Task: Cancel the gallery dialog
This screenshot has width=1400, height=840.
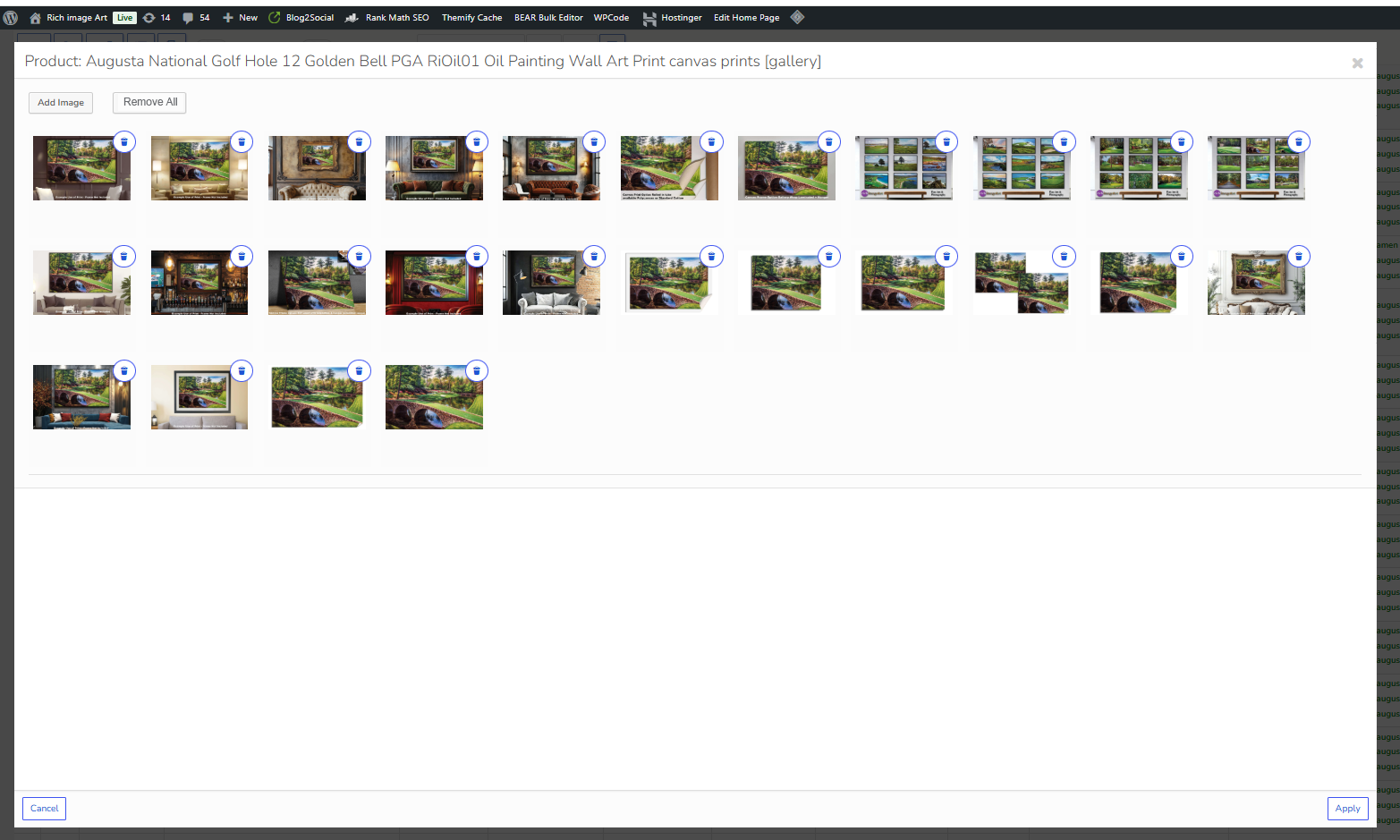Action: tap(45, 809)
